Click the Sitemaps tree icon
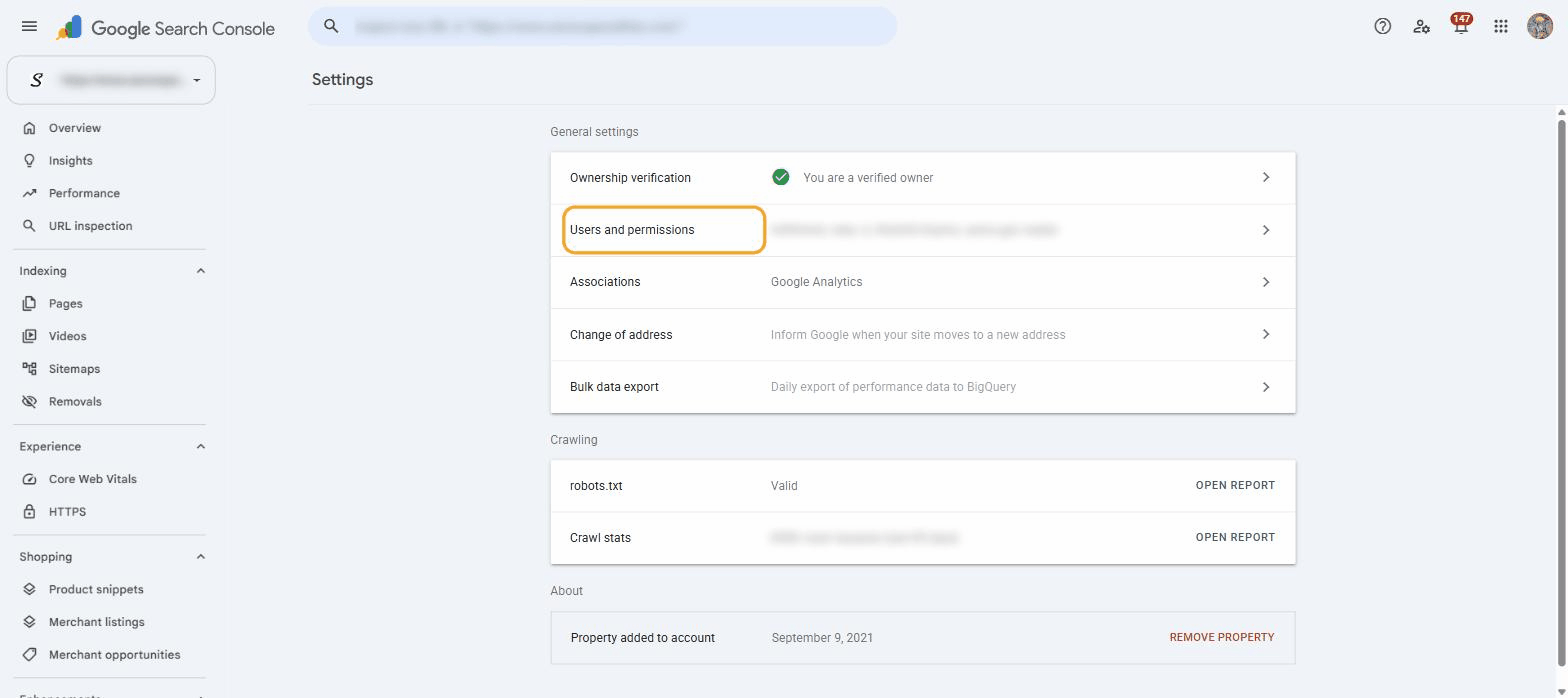This screenshot has height=698, width=1568. coord(29,369)
